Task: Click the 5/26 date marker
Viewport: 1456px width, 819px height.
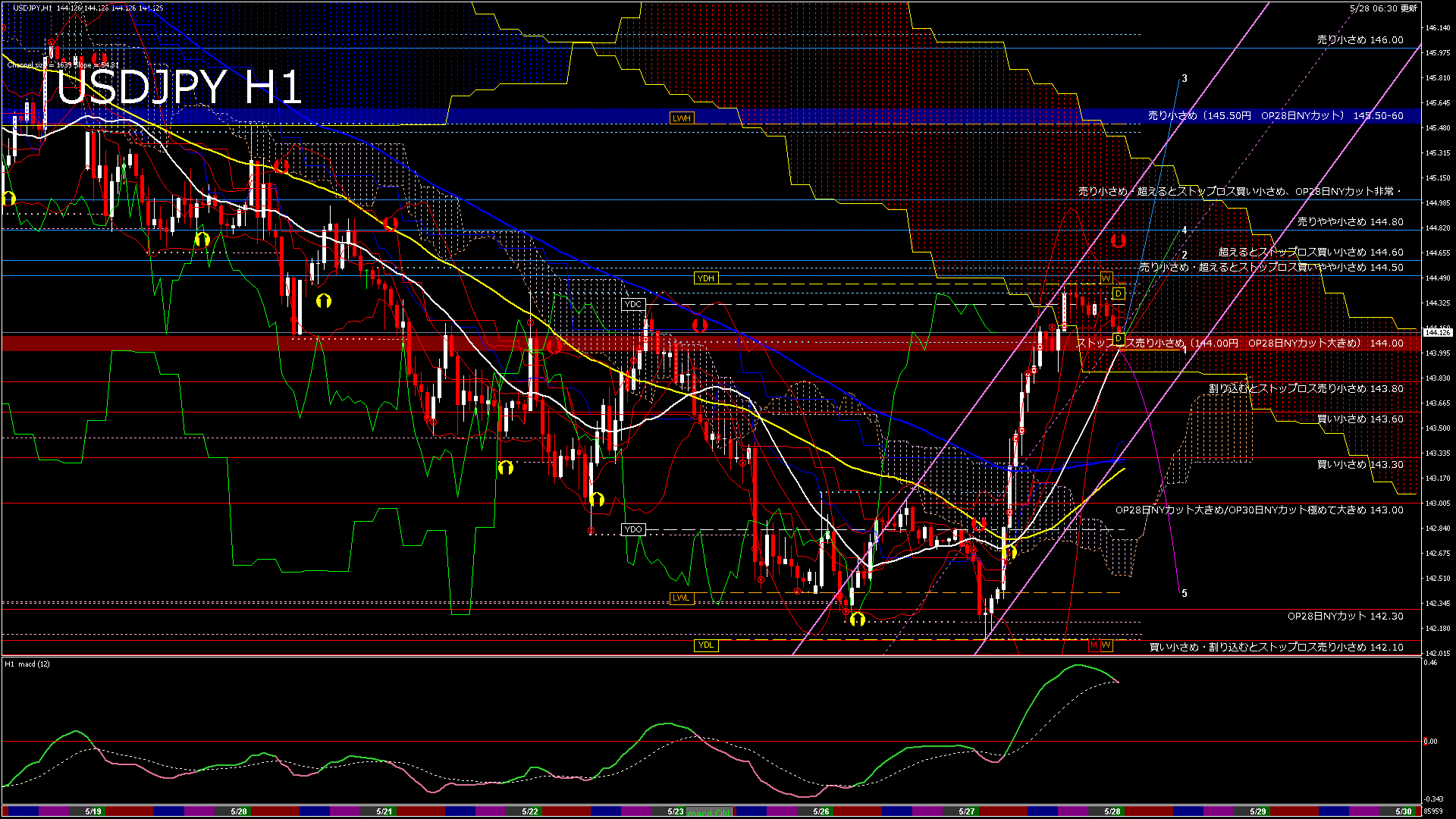Action: tap(821, 811)
